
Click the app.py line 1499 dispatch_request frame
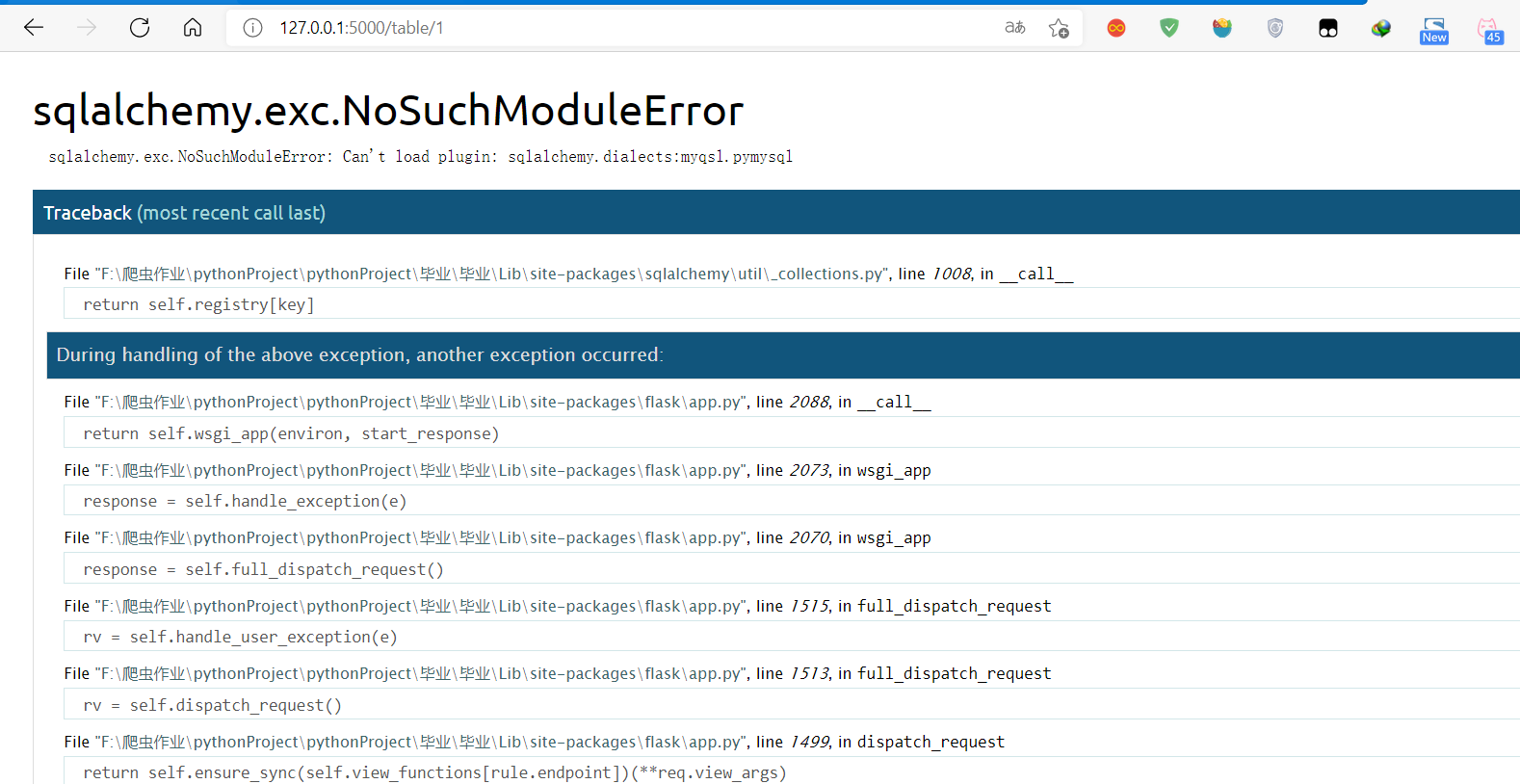[x=535, y=742]
